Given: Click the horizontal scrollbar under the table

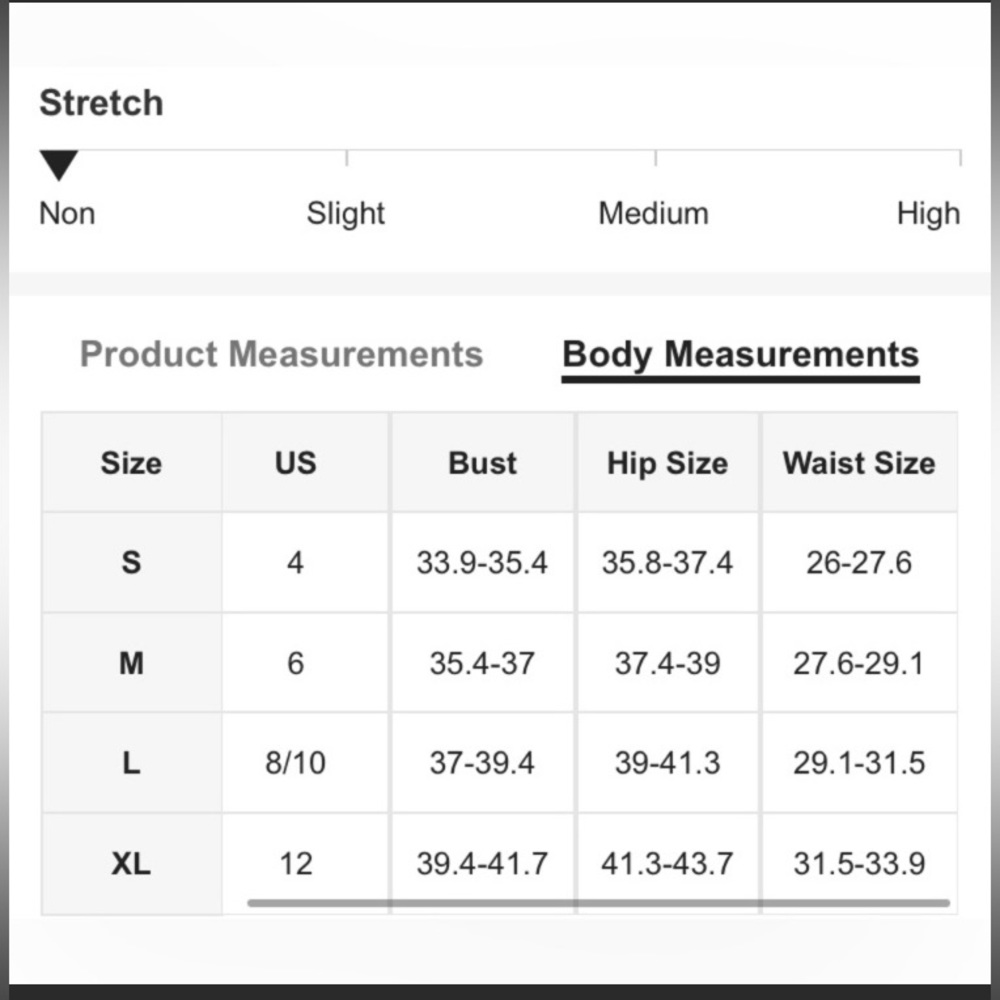Looking at the screenshot, I should [598, 902].
